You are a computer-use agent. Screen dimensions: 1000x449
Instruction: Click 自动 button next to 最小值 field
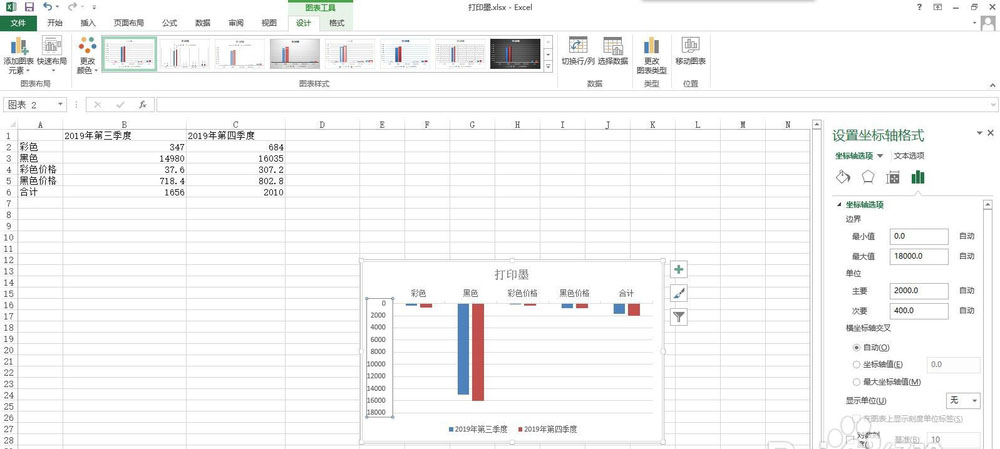point(966,237)
